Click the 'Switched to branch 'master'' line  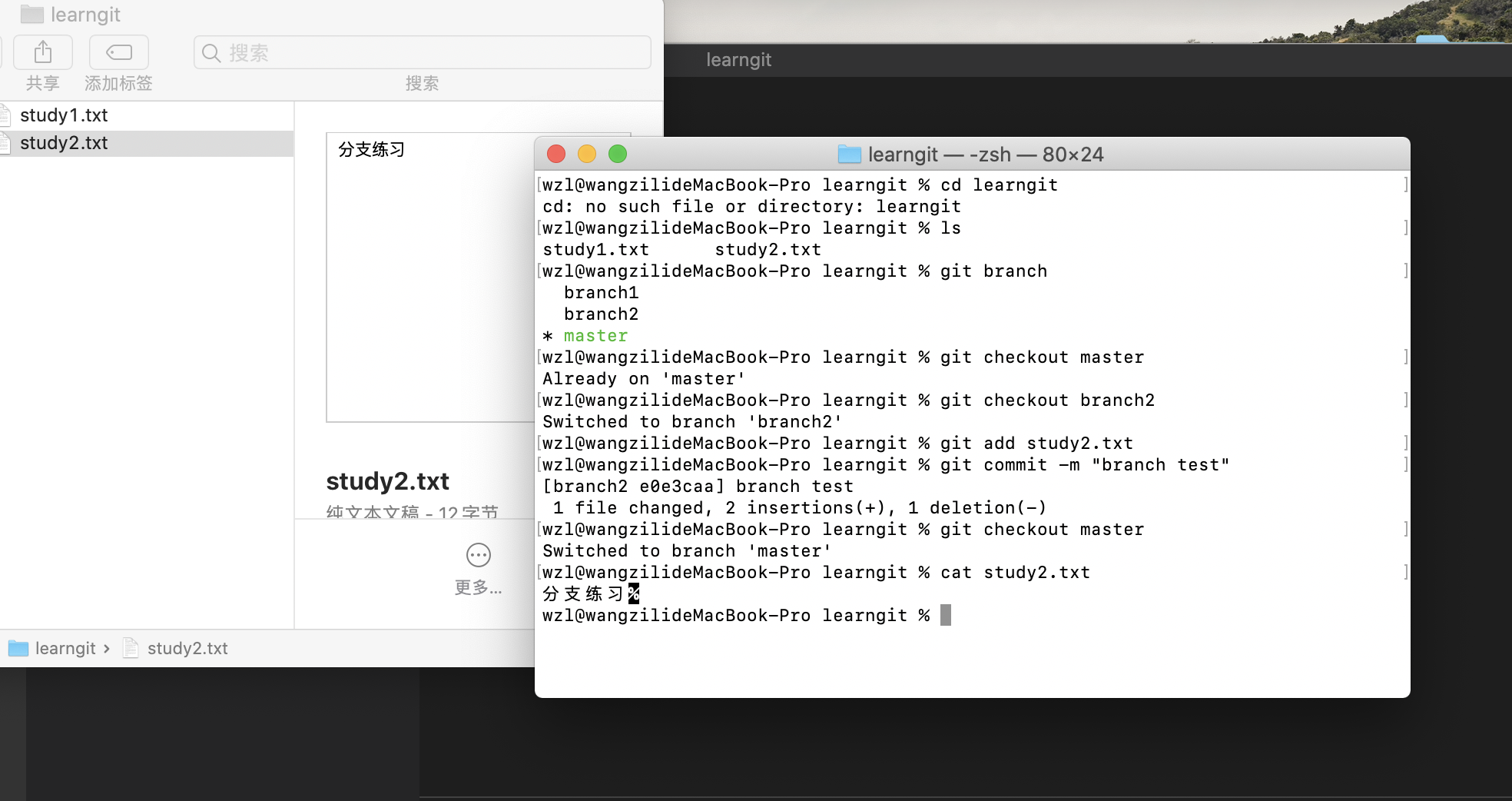point(687,551)
